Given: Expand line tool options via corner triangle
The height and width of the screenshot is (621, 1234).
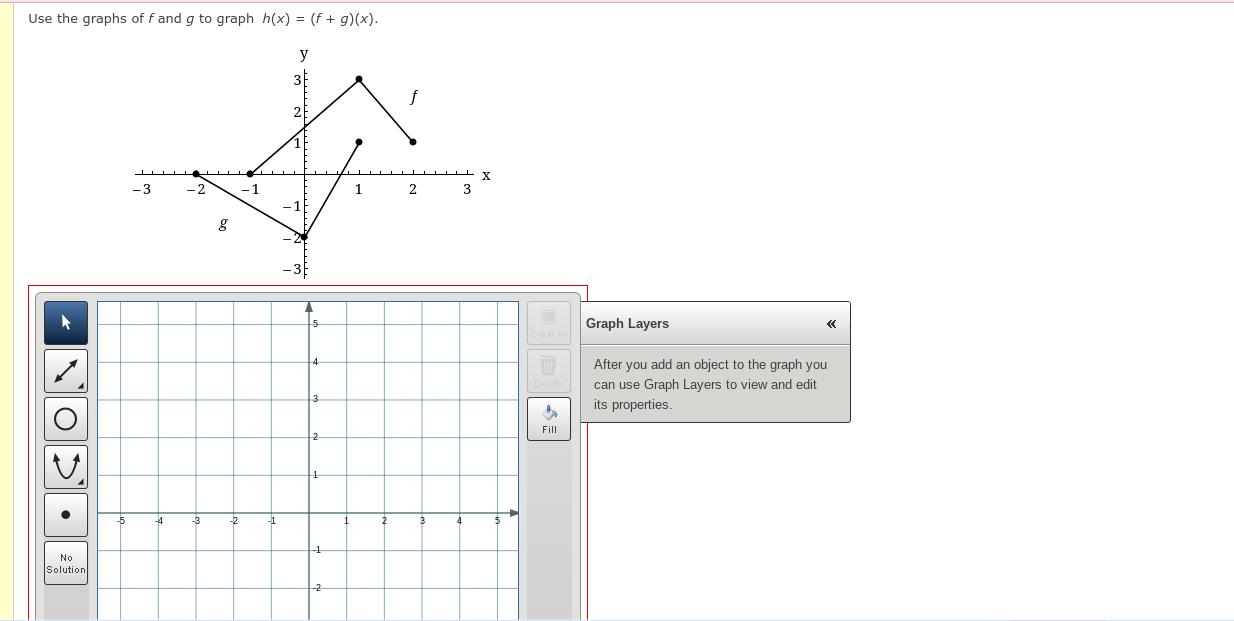Looking at the screenshot, I should pyautogui.click(x=83, y=388).
